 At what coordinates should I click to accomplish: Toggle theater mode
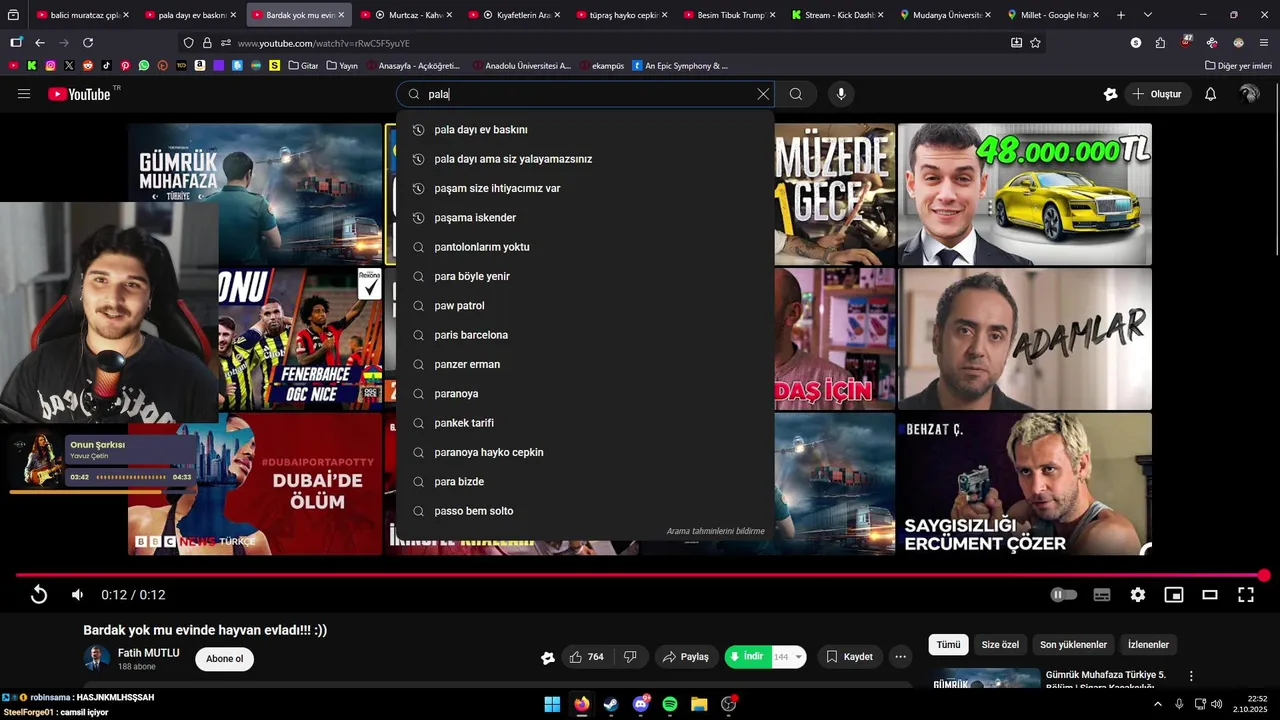1210,595
